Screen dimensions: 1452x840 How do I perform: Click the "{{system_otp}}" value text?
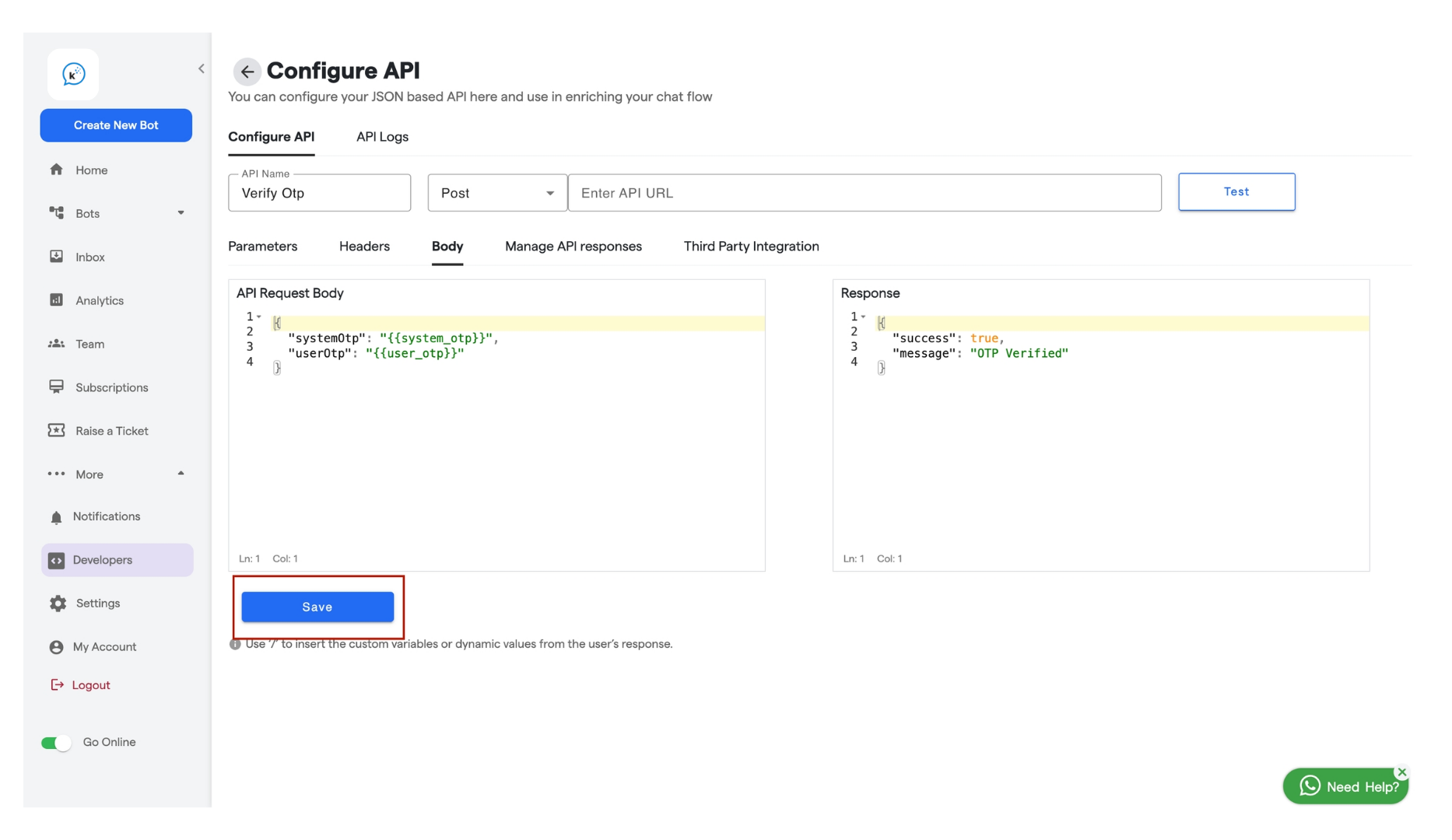tap(436, 338)
